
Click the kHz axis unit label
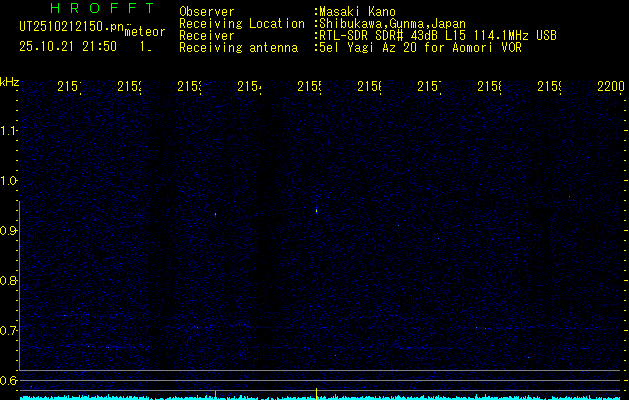pos(9,82)
